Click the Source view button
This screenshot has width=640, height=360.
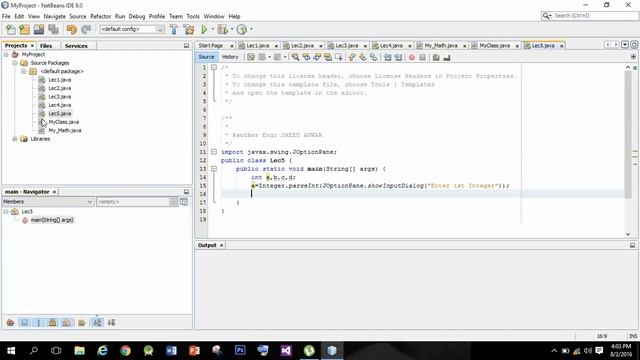[206, 57]
